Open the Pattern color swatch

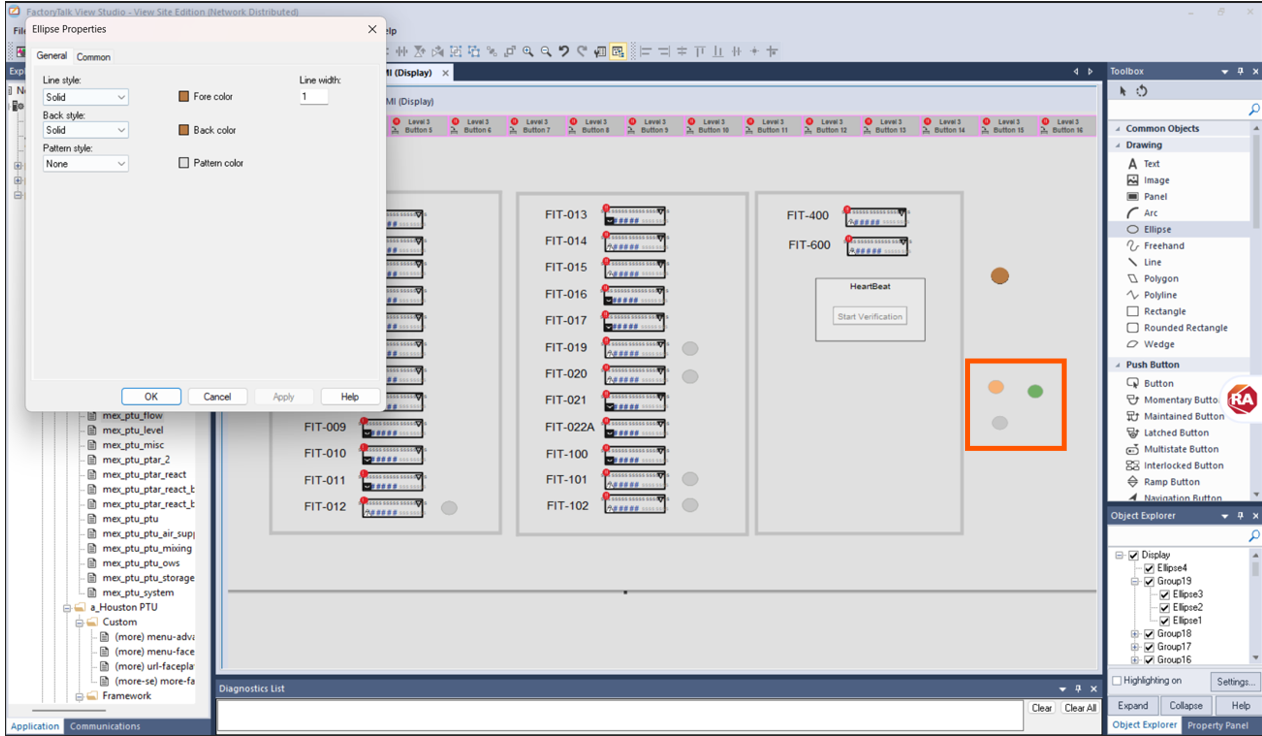184,163
